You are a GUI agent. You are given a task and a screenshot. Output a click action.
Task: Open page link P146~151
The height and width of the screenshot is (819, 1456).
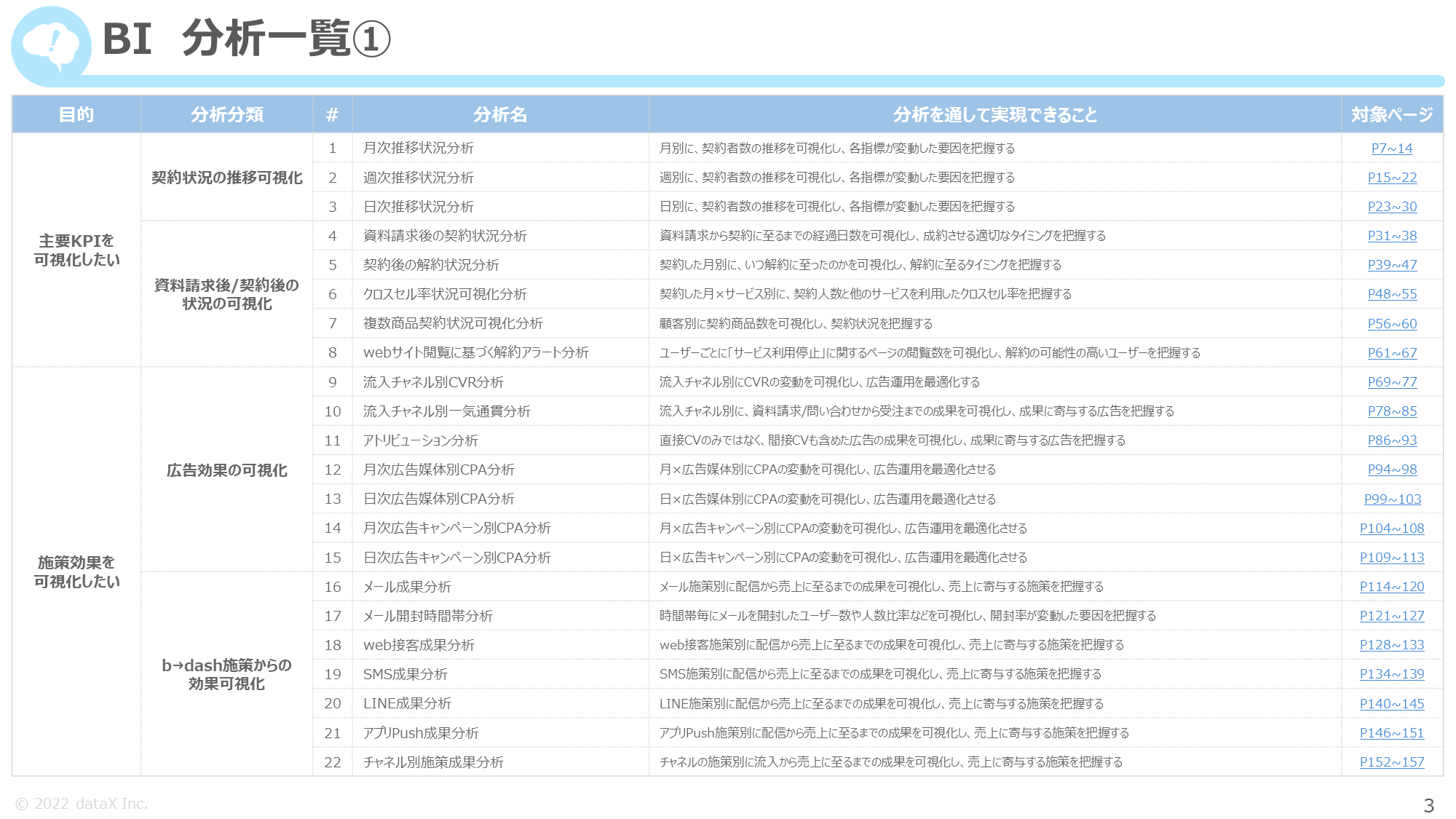tap(1392, 733)
